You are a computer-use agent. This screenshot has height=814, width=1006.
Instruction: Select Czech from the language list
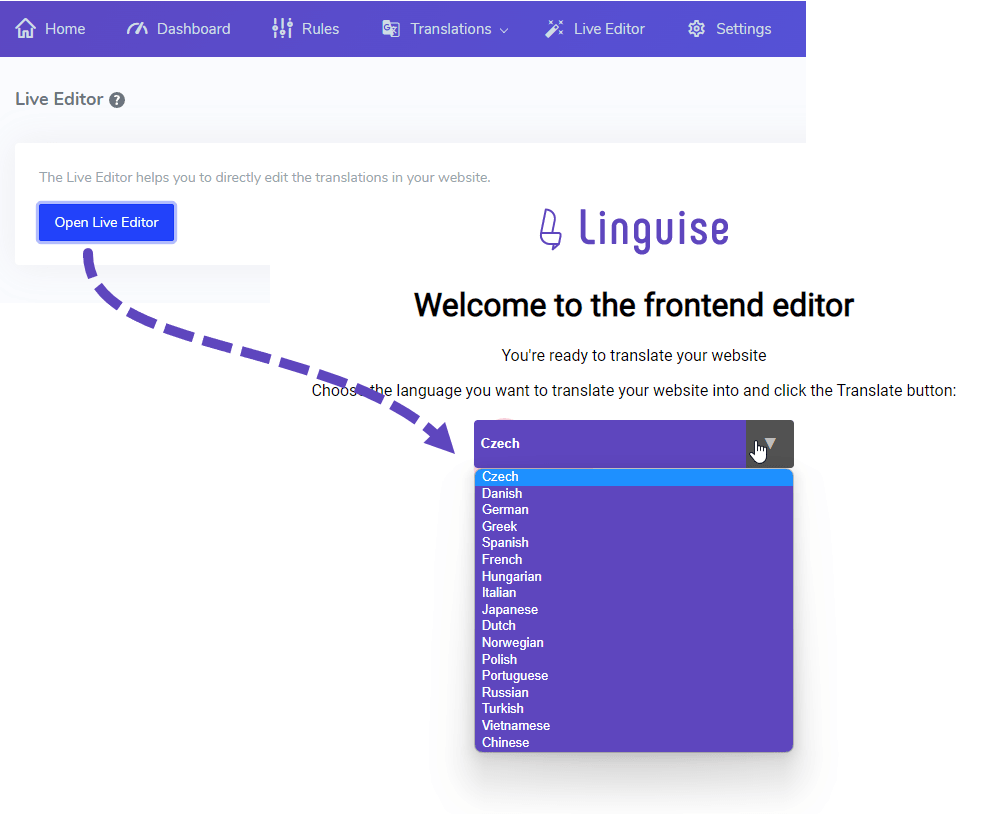pos(634,477)
